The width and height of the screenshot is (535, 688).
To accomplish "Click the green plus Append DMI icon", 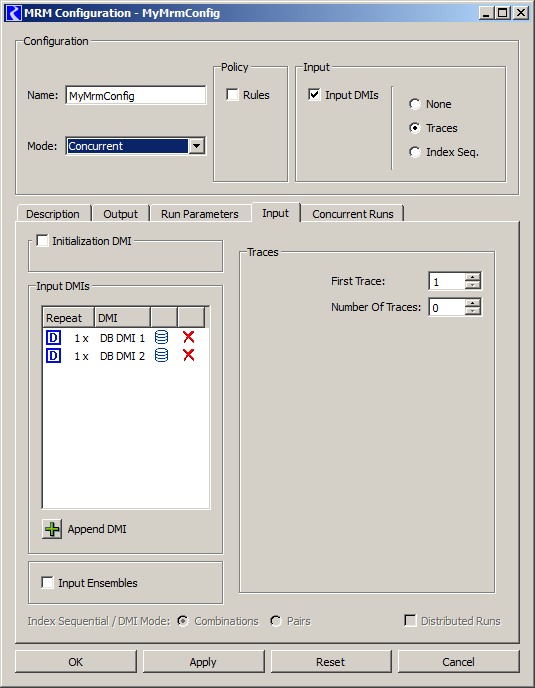I will (52, 529).
